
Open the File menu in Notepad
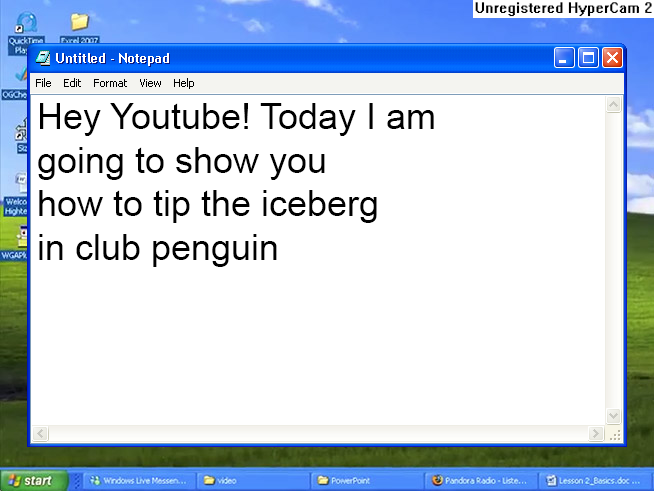click(43, 83)
